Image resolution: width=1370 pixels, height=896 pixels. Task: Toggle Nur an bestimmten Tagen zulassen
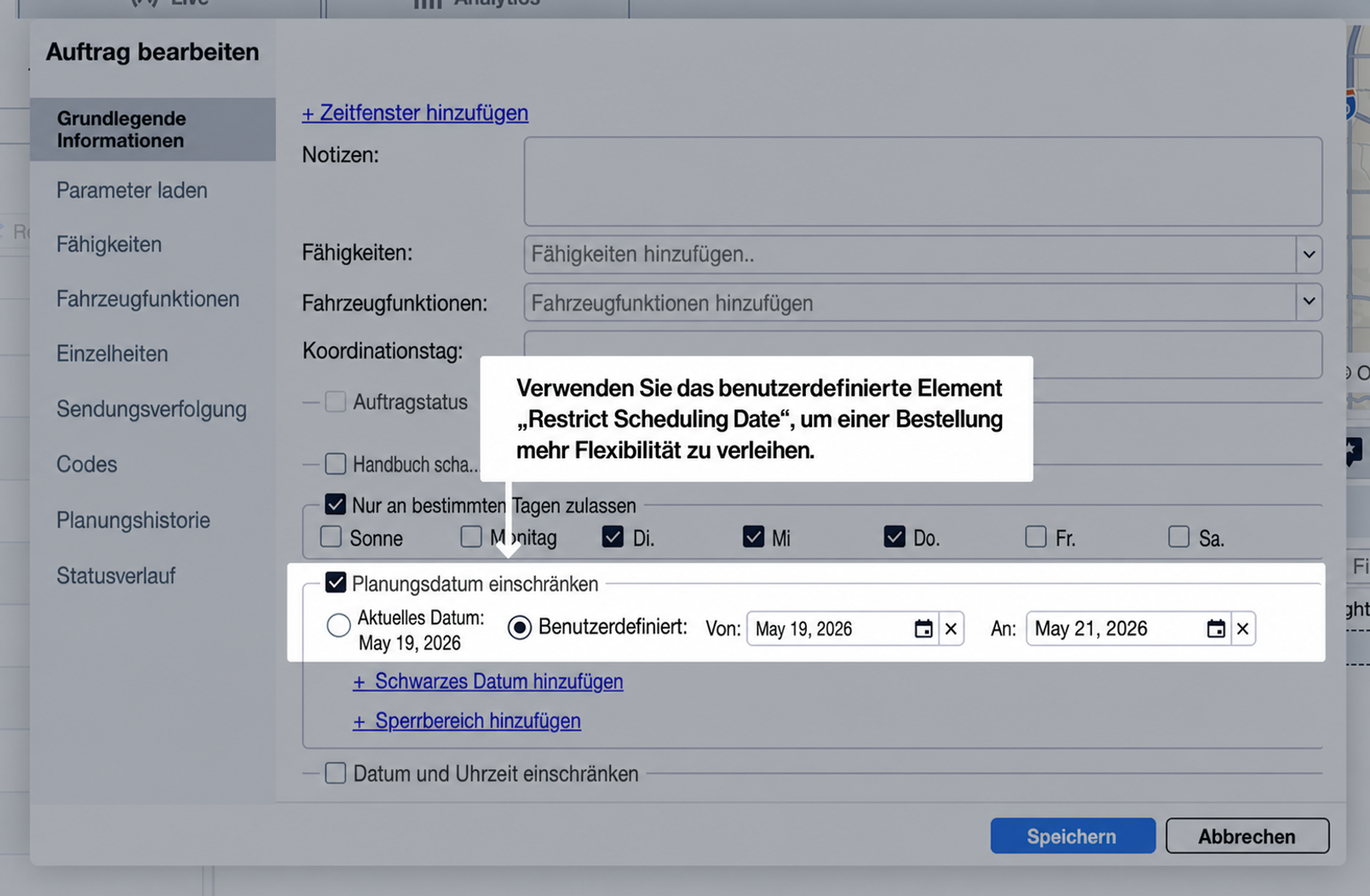tap(336, 505)
